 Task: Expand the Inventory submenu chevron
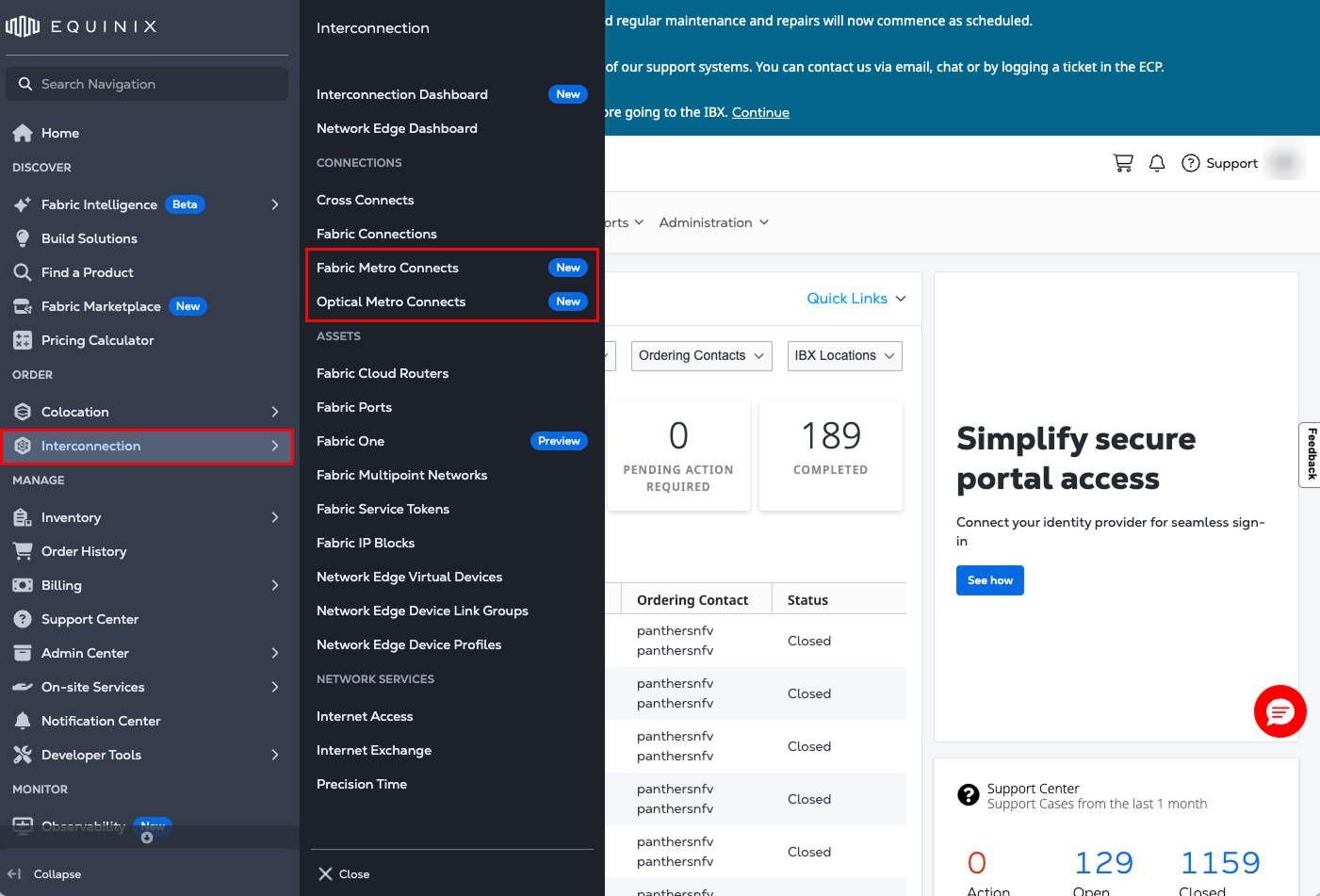pyautogui.click(x=275, y=517)
